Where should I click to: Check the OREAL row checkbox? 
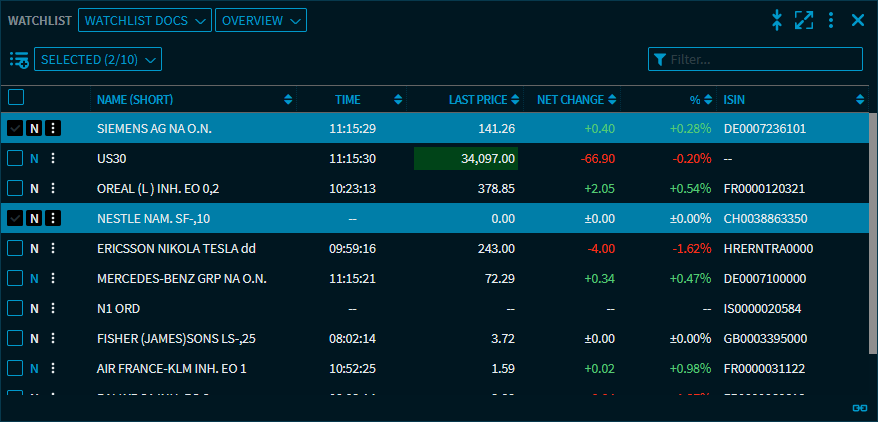click(15, 188)
